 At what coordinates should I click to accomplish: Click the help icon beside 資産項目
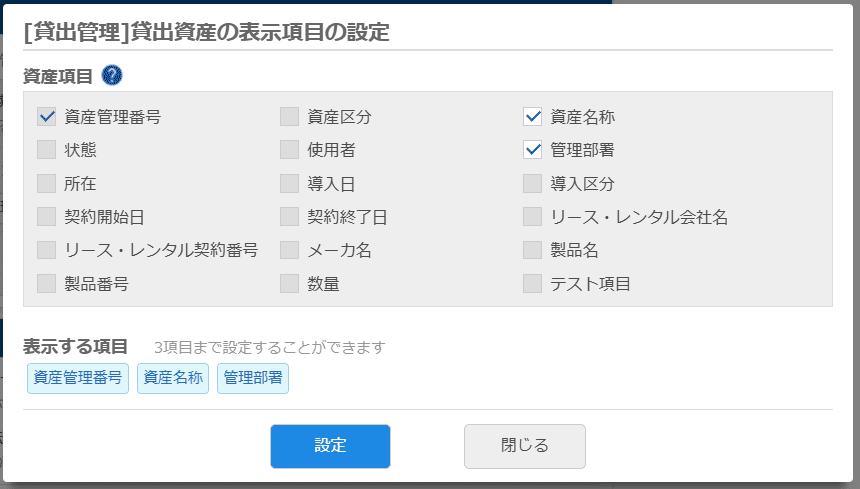point(112,75)
